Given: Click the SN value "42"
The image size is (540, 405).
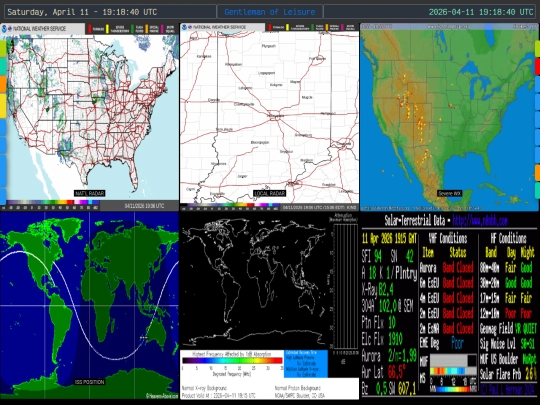Looking at the screenshot, I should tap(409, 256).
